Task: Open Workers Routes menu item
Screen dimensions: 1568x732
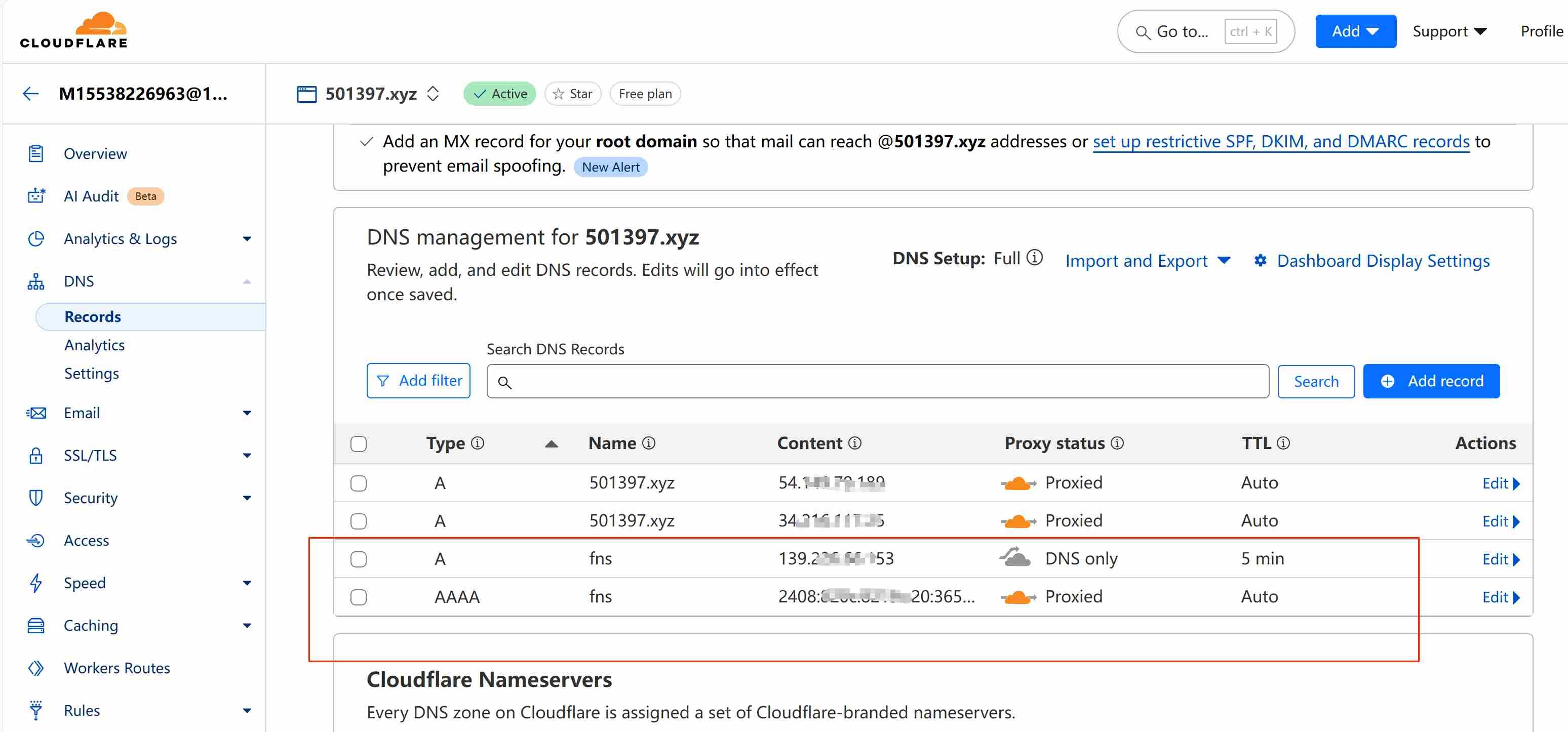Action: click(x=117, y=668)
